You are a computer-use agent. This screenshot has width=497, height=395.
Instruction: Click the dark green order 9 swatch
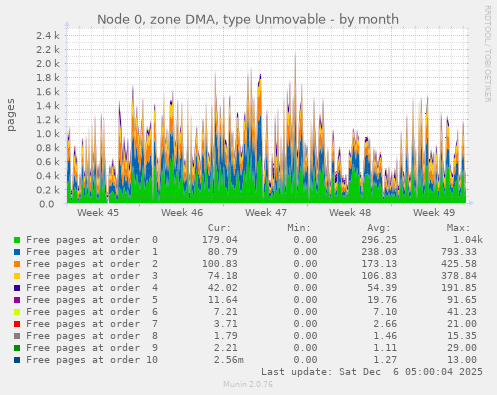pyautogui.click(x=17, y=348)
